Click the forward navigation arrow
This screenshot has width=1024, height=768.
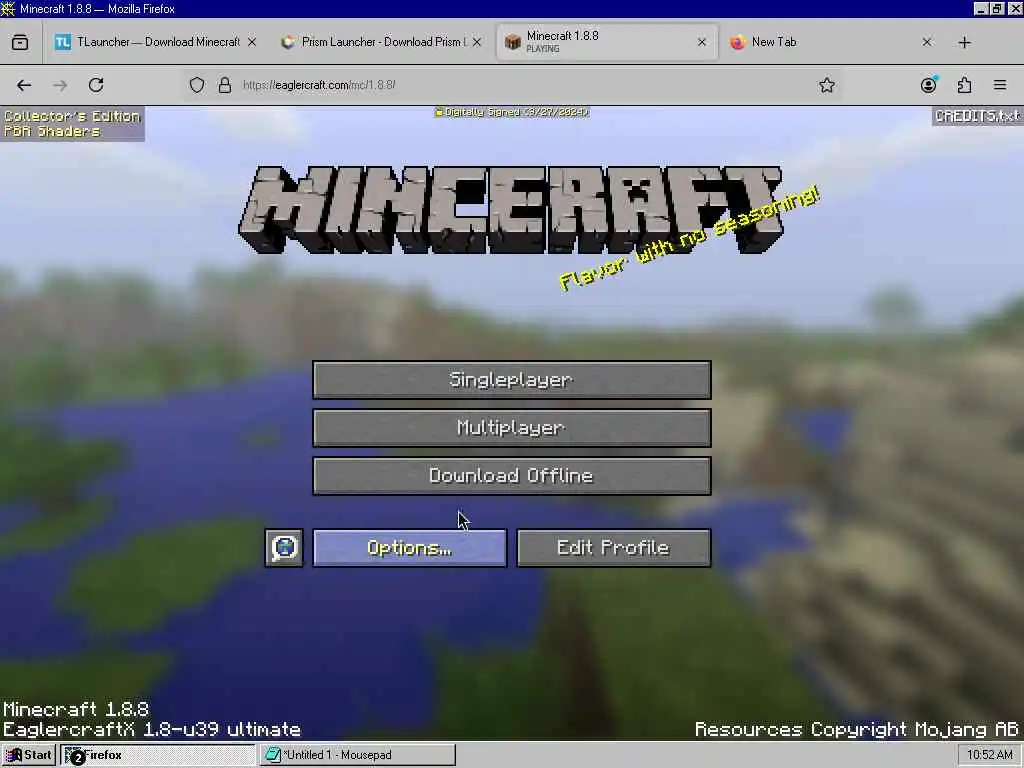pos(60,85)
